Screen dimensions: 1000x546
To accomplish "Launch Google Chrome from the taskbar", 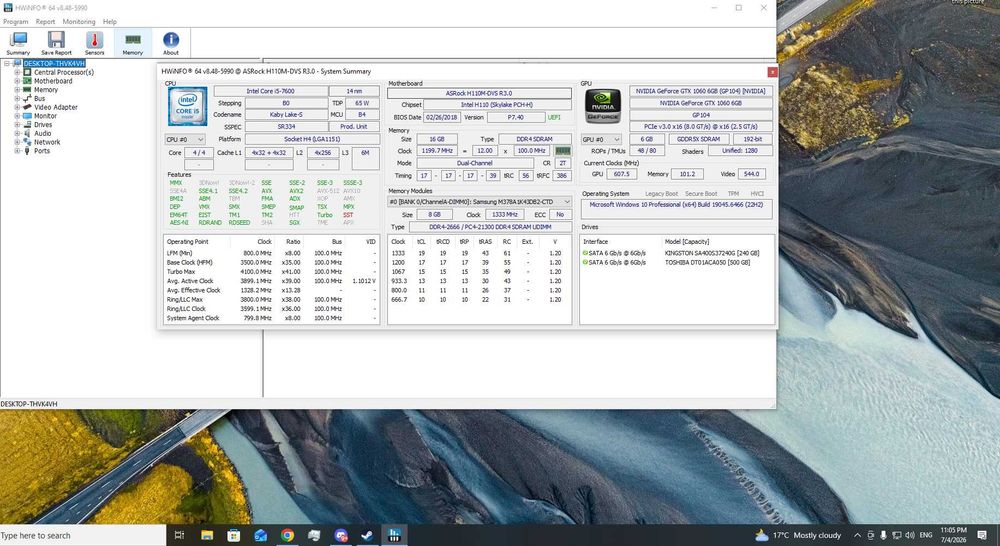I will [287, 535].
